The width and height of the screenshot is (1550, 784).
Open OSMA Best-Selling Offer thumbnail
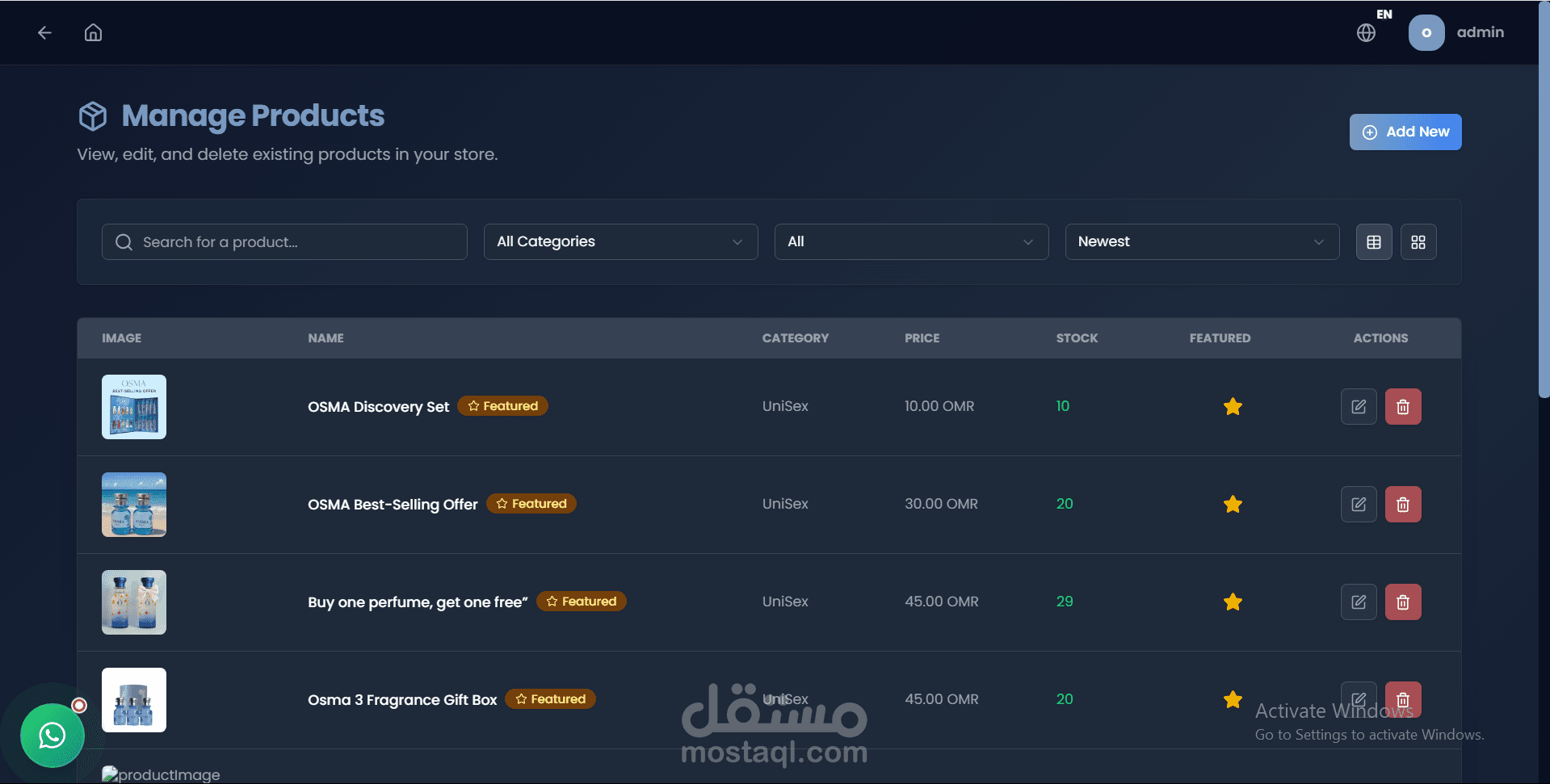134,505
